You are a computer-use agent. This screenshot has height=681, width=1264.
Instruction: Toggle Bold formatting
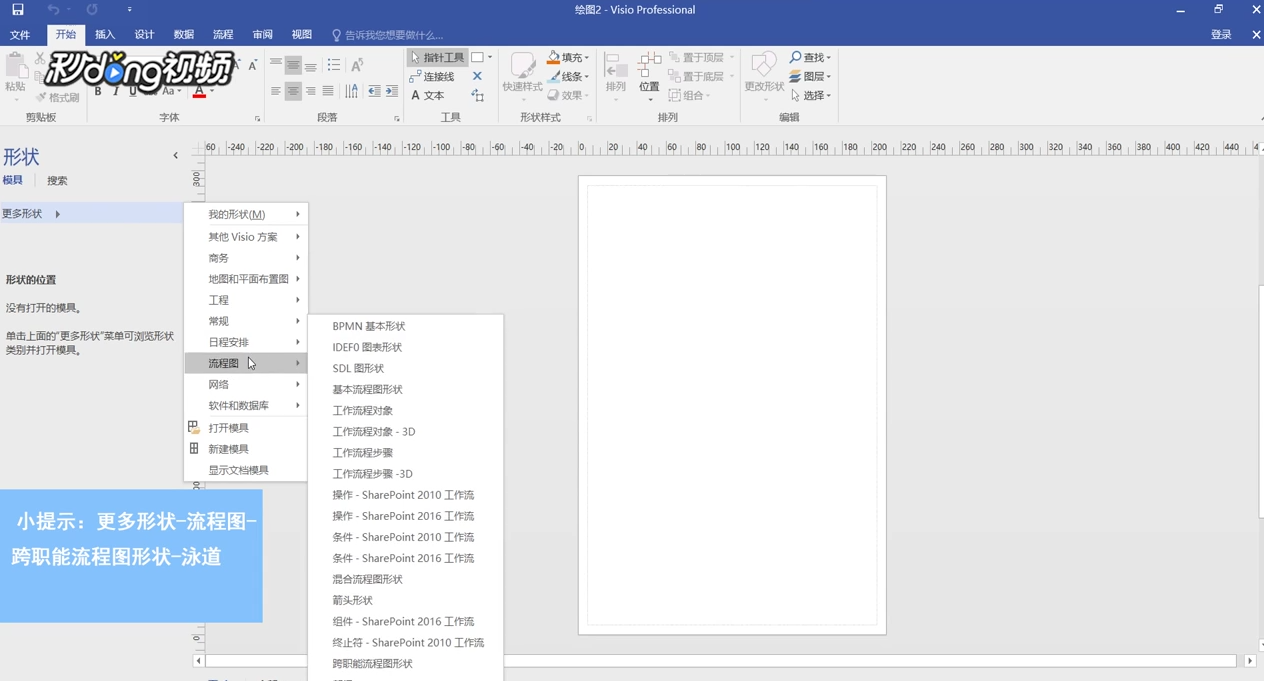pos(98,91)
